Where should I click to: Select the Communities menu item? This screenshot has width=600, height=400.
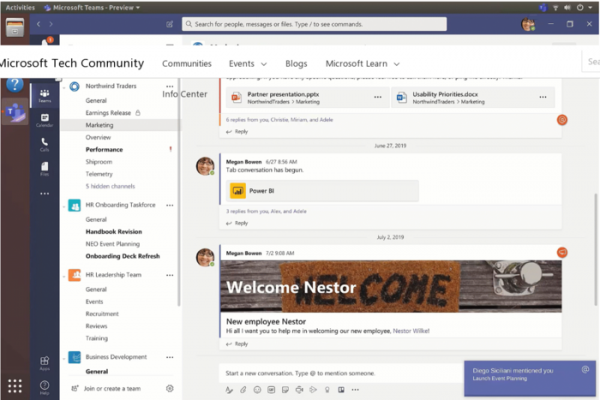coord(187,63)
